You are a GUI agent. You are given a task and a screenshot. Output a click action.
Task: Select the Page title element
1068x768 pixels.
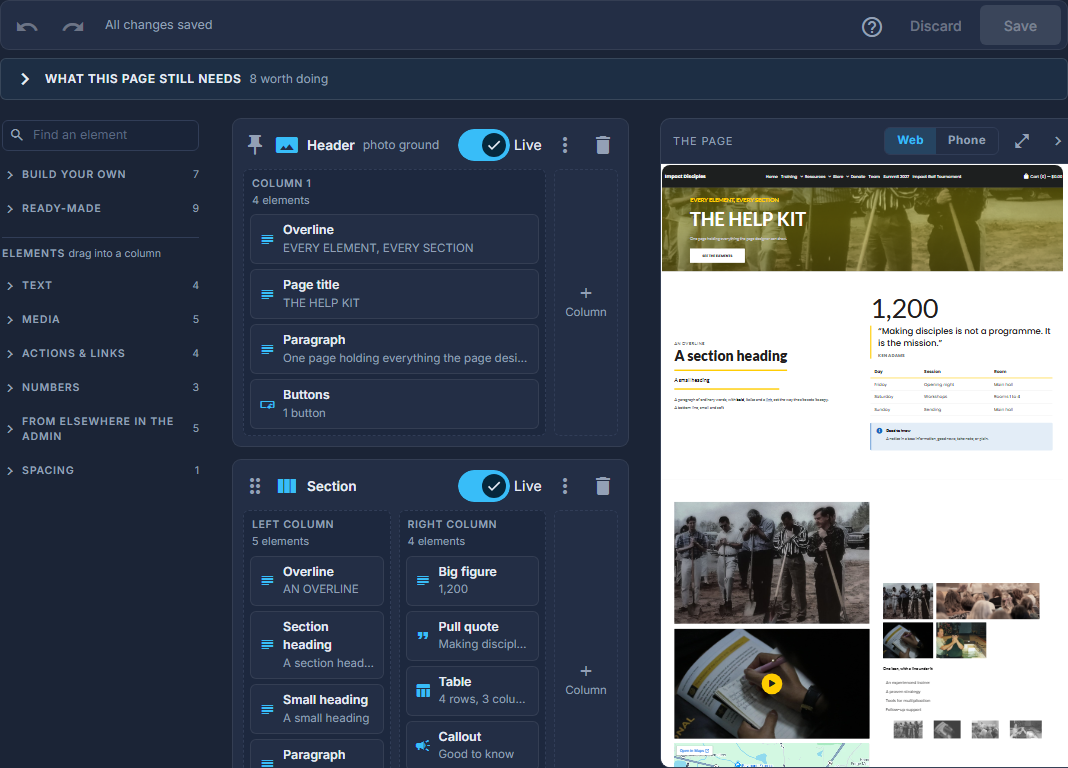(x=394, y=294)
